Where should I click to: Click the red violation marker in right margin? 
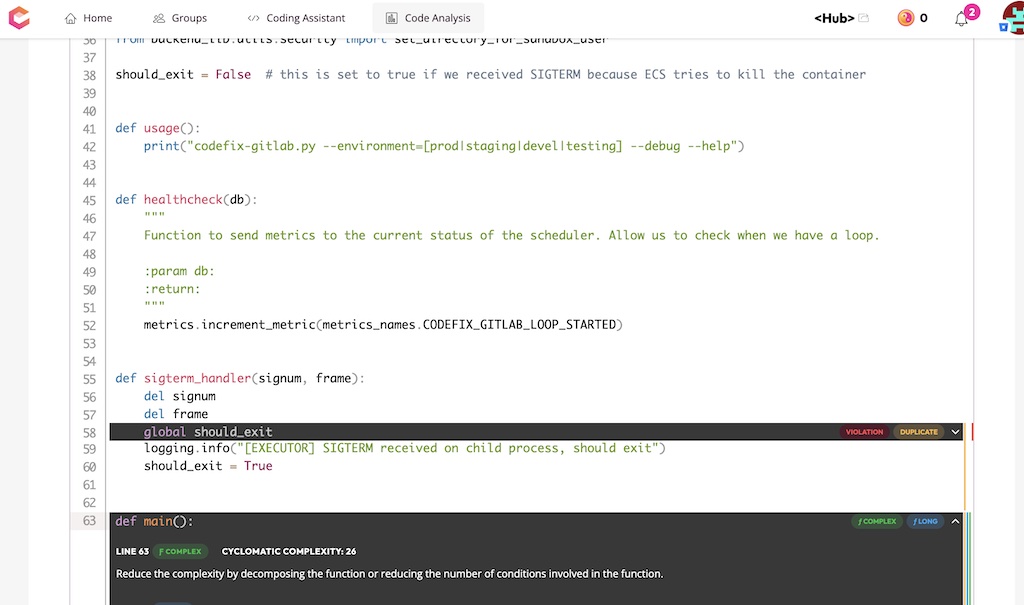pyautogui.click(x=972, y=432)
